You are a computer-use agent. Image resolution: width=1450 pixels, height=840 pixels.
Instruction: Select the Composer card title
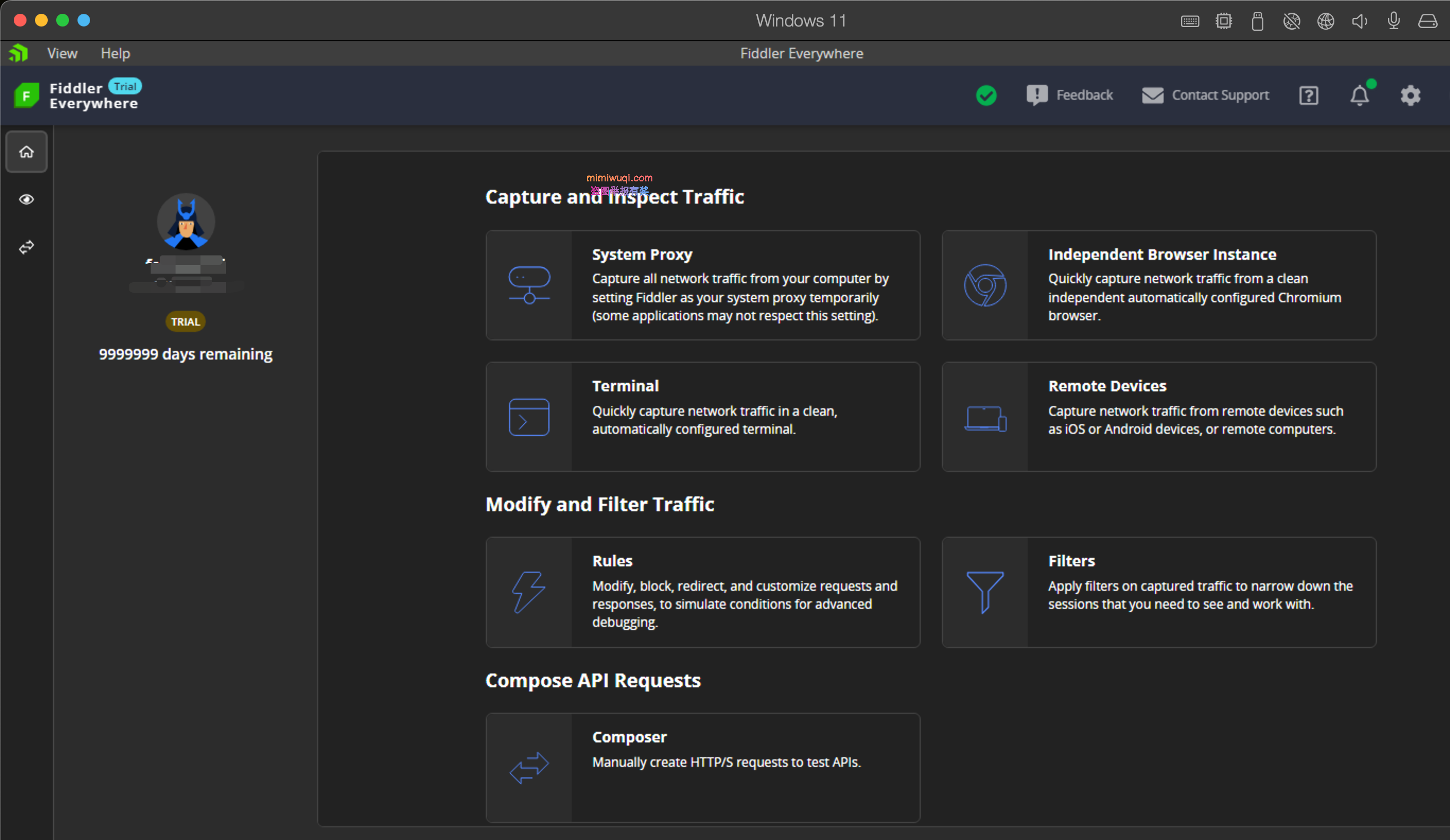coord(630,737)
